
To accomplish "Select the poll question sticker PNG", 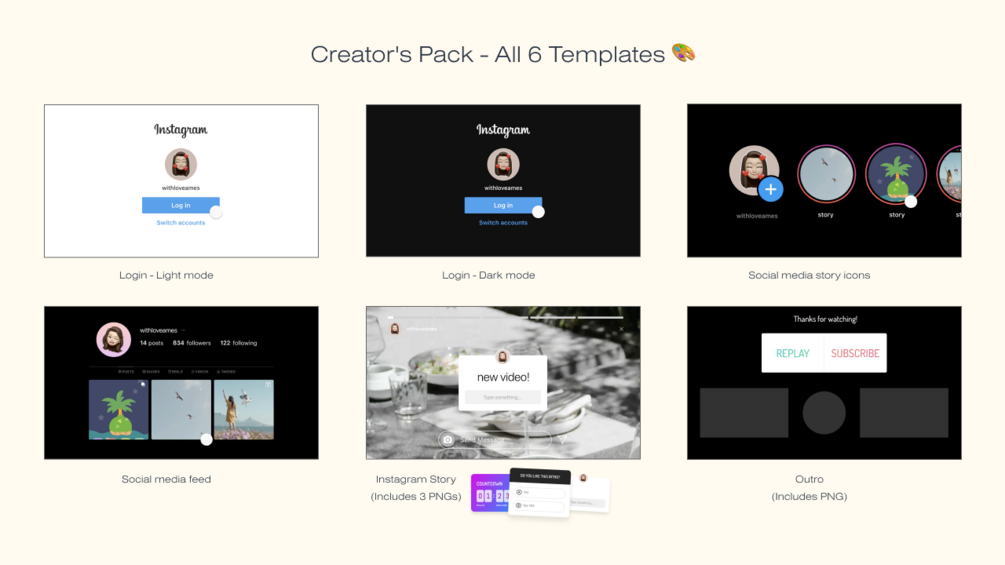I will click(x=540, y=492).
